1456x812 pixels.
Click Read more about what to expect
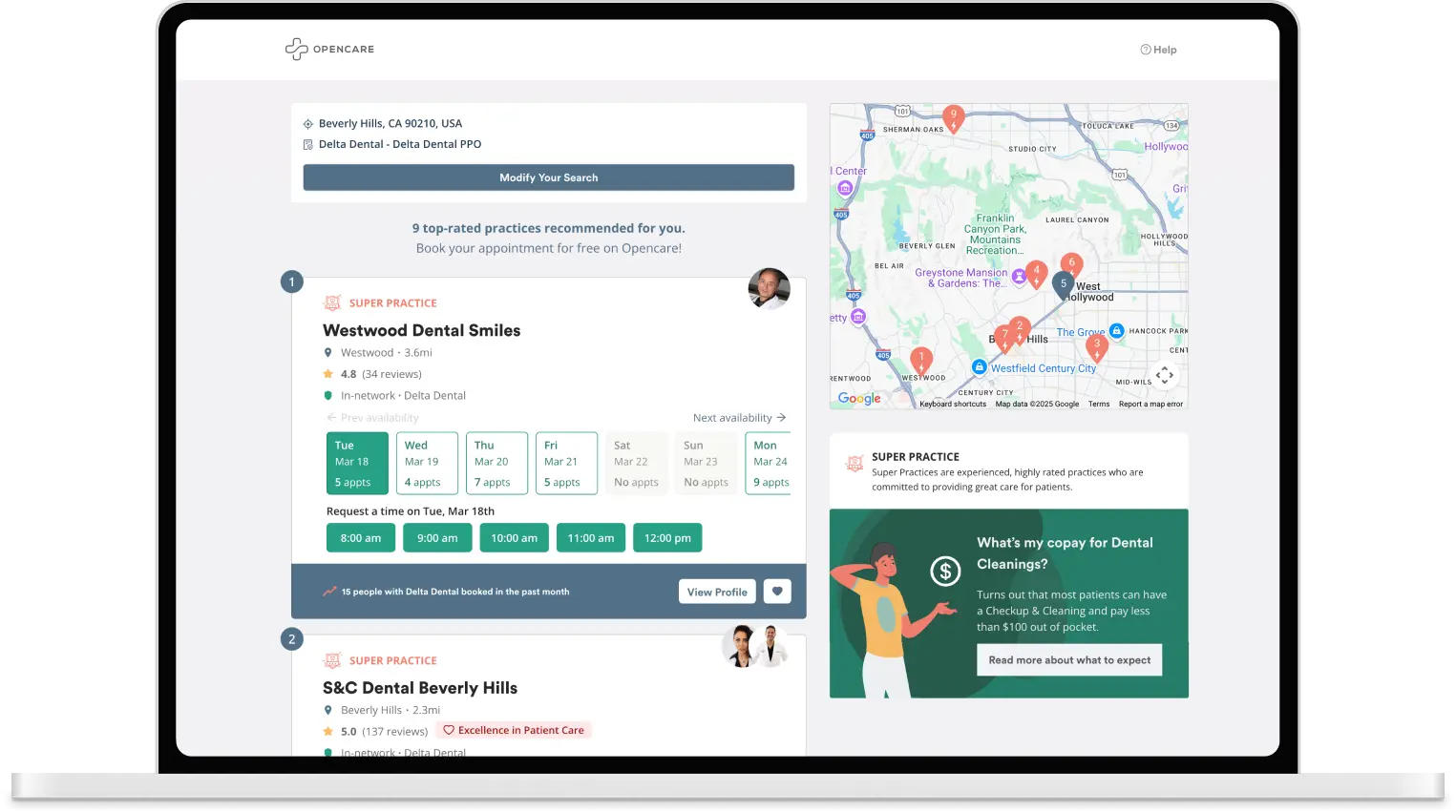[x=1069, y=660]
